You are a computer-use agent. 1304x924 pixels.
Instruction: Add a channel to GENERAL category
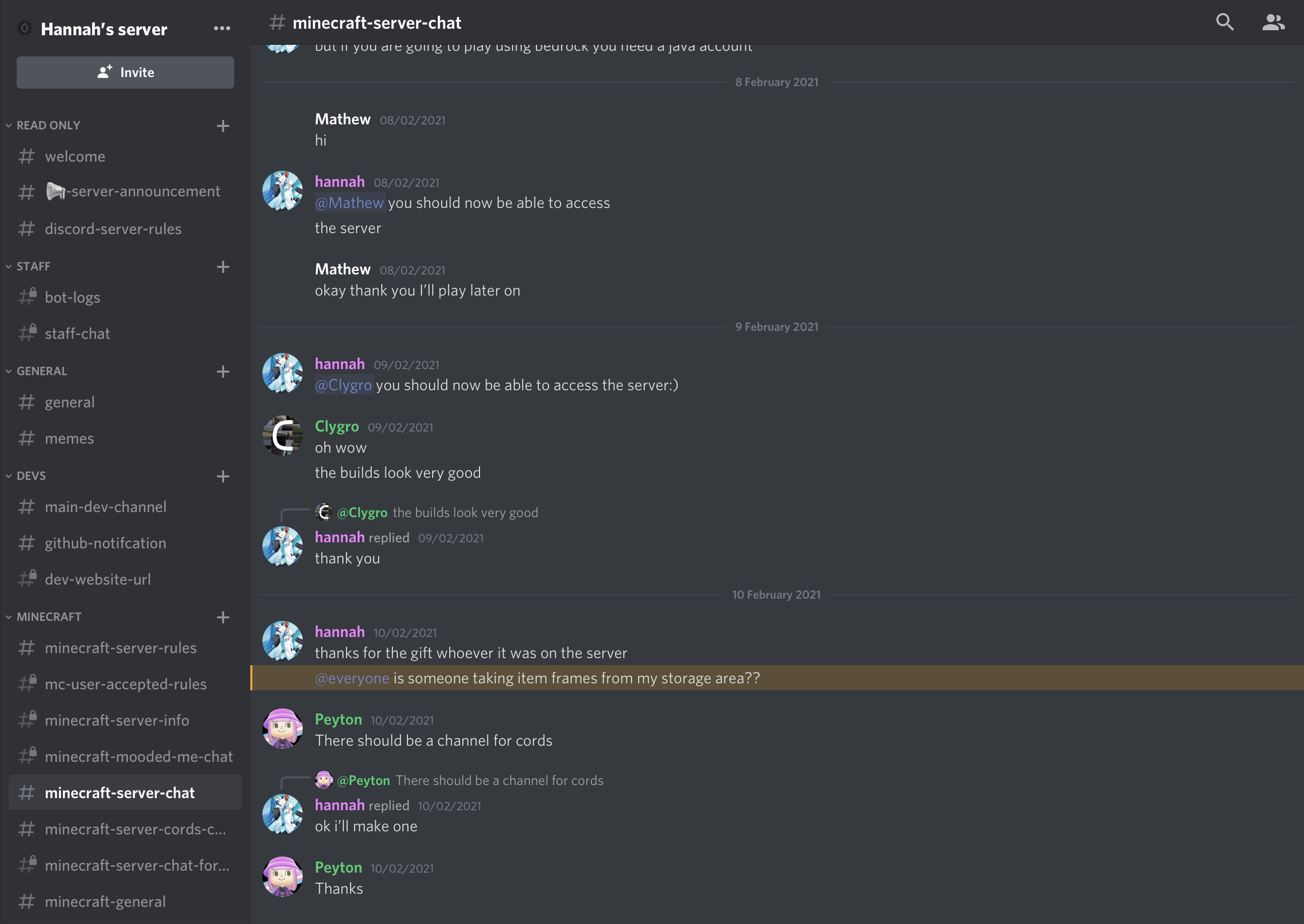(223, 372)
